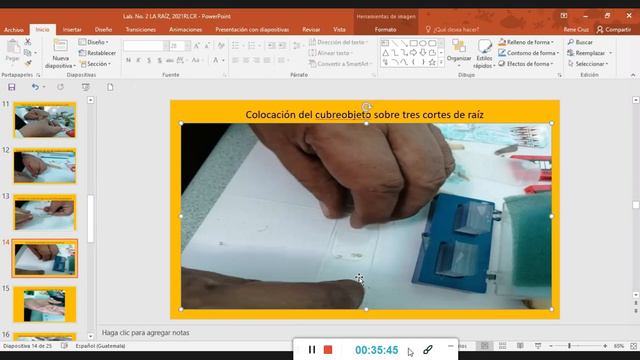The image size is (640, 360).
Task: Click the Redo icon in quick access toolbar
Action: pyautogui.click(x=60, y=87)
